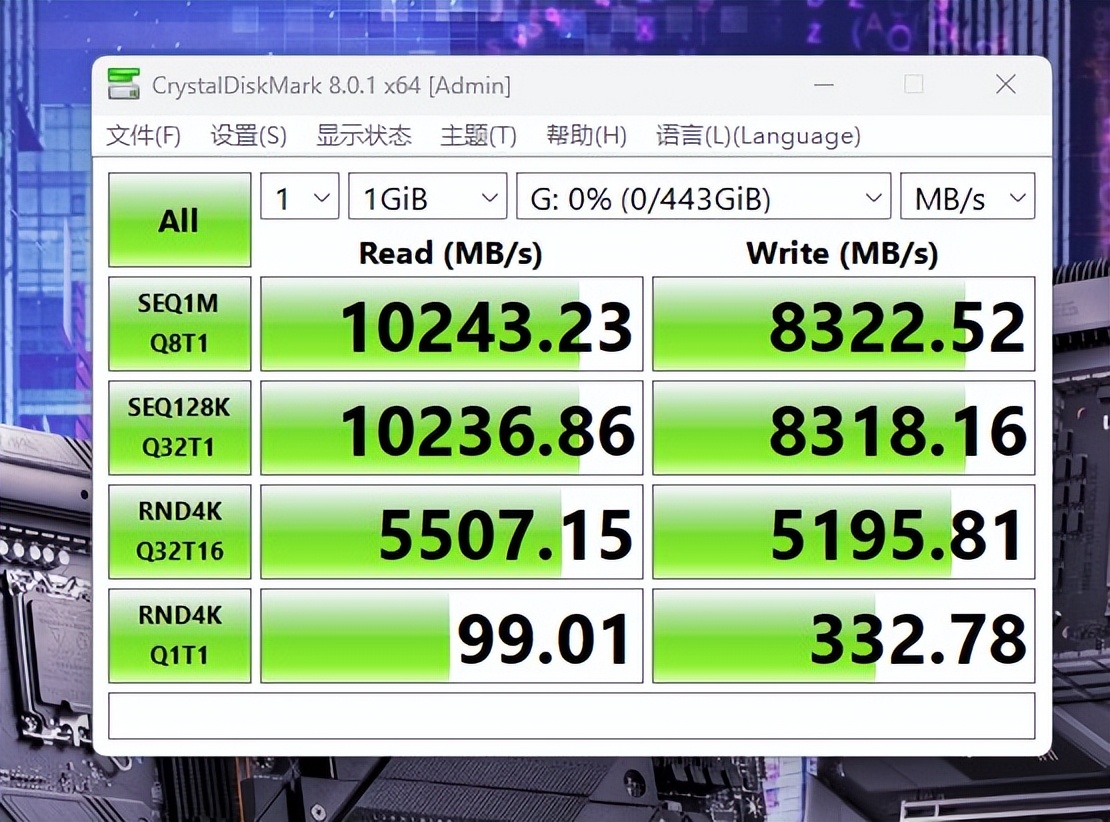Click the SEQ128K write result 8318.16
This screenshot has width=1110, height=822.
[844, 428]
